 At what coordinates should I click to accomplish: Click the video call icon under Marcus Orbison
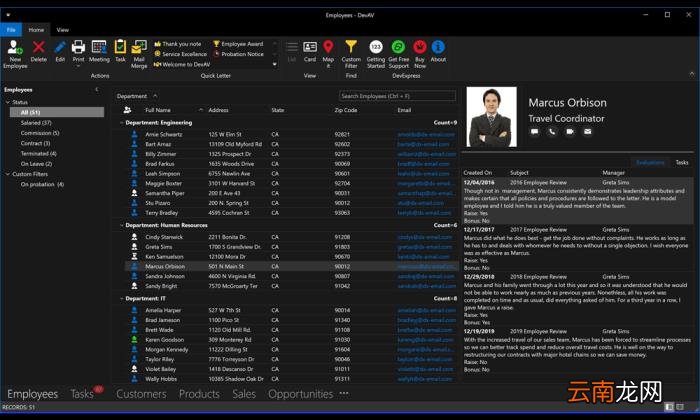570,132
